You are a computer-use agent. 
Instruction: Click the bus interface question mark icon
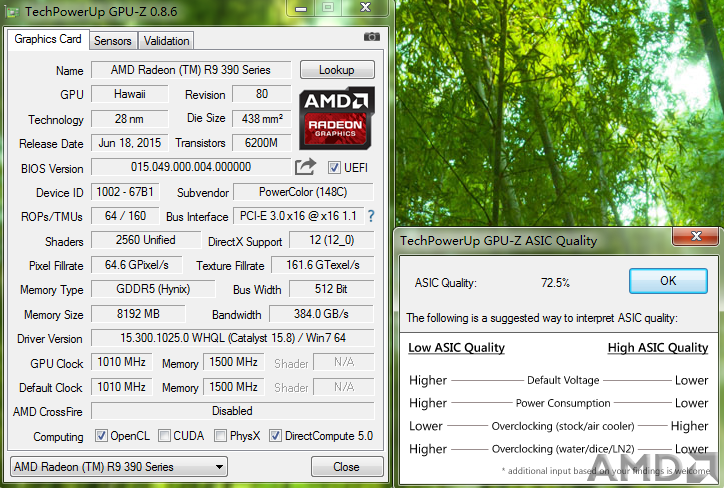click(x=371, y=216)
